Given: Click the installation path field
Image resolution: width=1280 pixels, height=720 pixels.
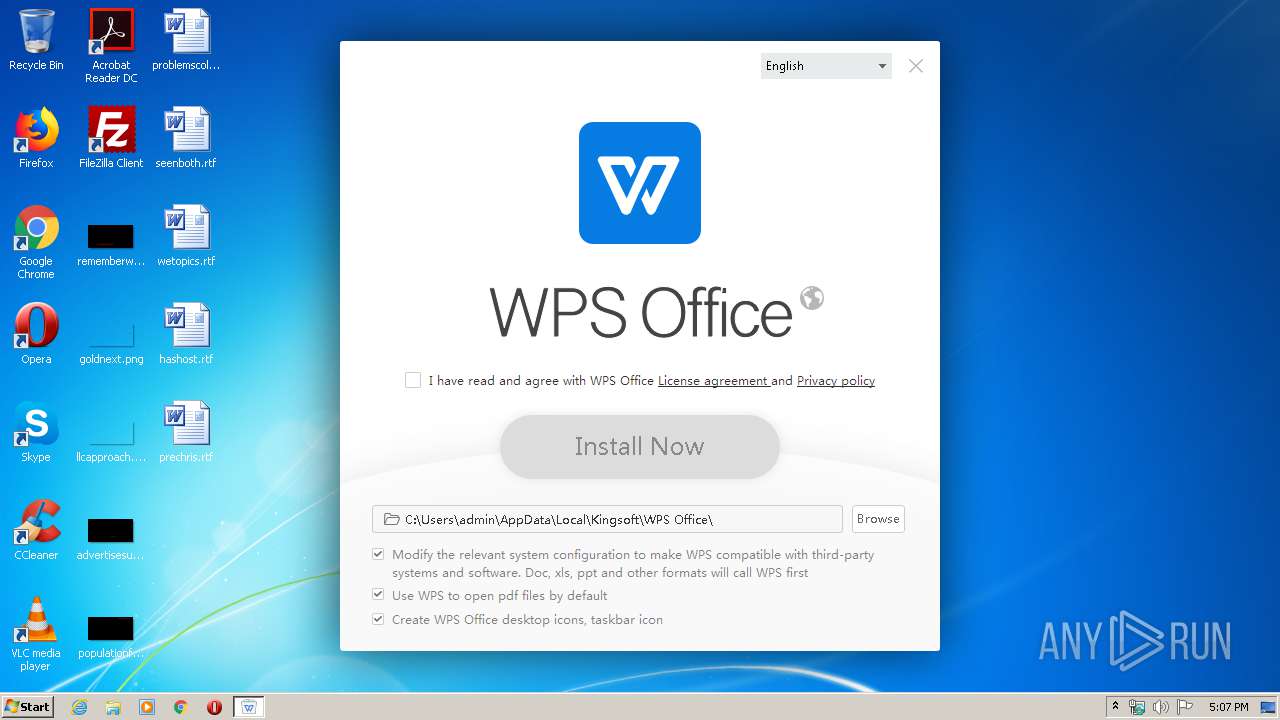Looking at the screenshot, I should coord(607,519).
